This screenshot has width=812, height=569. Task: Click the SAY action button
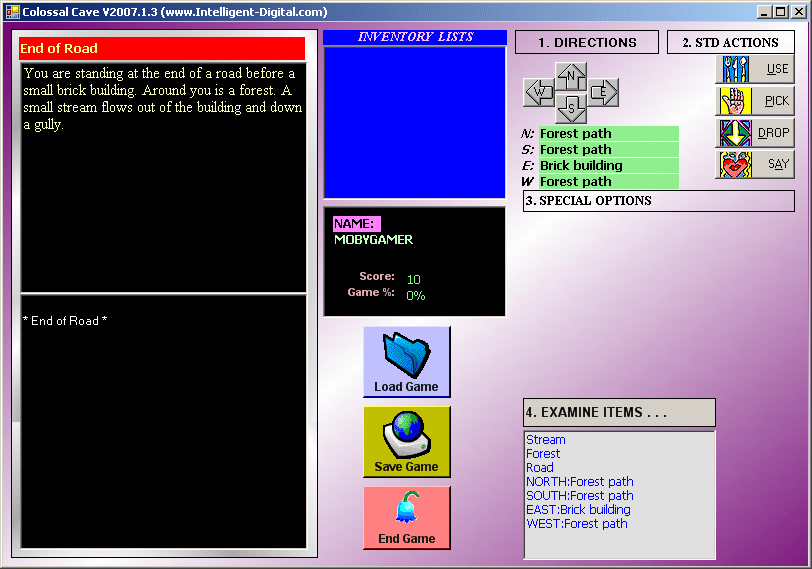[754, 164]
